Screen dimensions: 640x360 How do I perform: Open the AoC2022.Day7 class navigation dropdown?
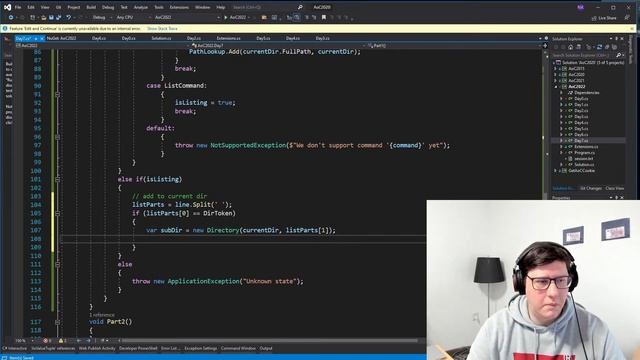(x=278, y=46)
